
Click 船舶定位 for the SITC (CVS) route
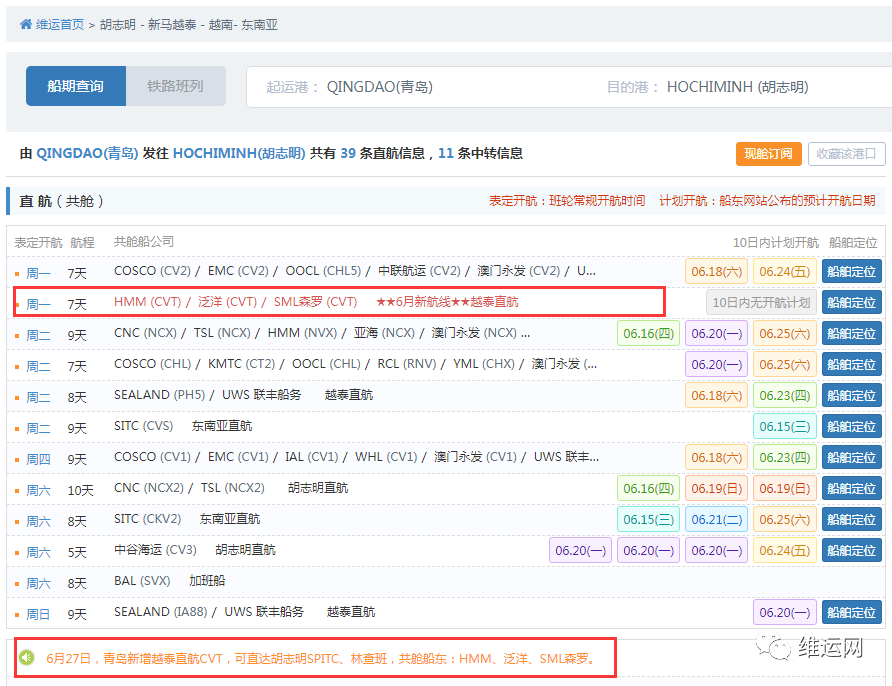[851, 426]
